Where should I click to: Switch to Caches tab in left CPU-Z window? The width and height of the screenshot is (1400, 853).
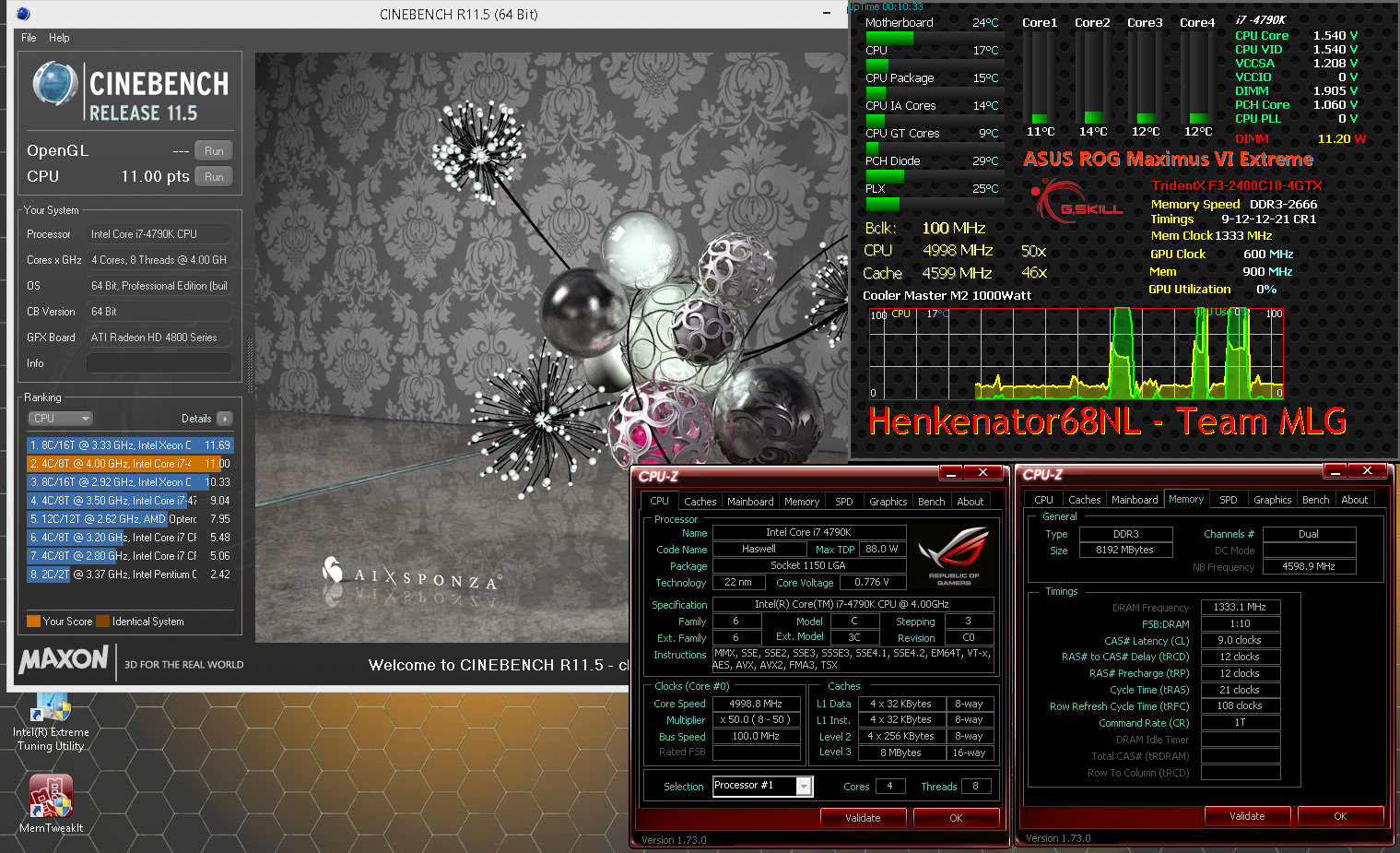(700, 502)
